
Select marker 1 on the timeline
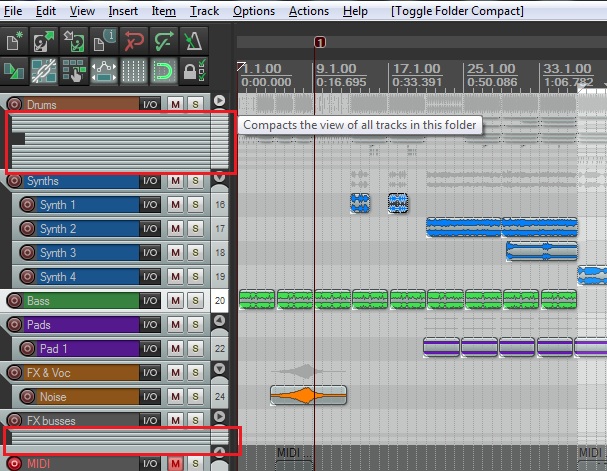tap(320, 42)
